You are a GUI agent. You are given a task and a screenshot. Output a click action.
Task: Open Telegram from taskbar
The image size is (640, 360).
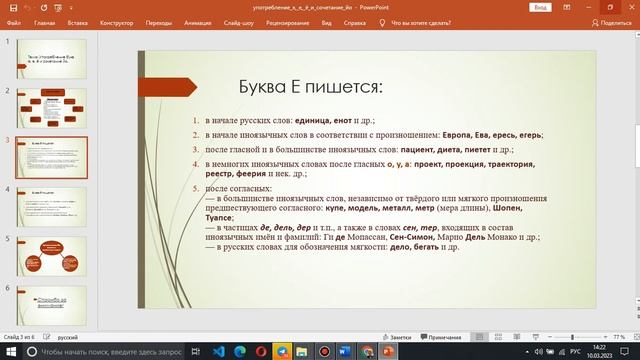pyautogui.click(x=282, y=351)
